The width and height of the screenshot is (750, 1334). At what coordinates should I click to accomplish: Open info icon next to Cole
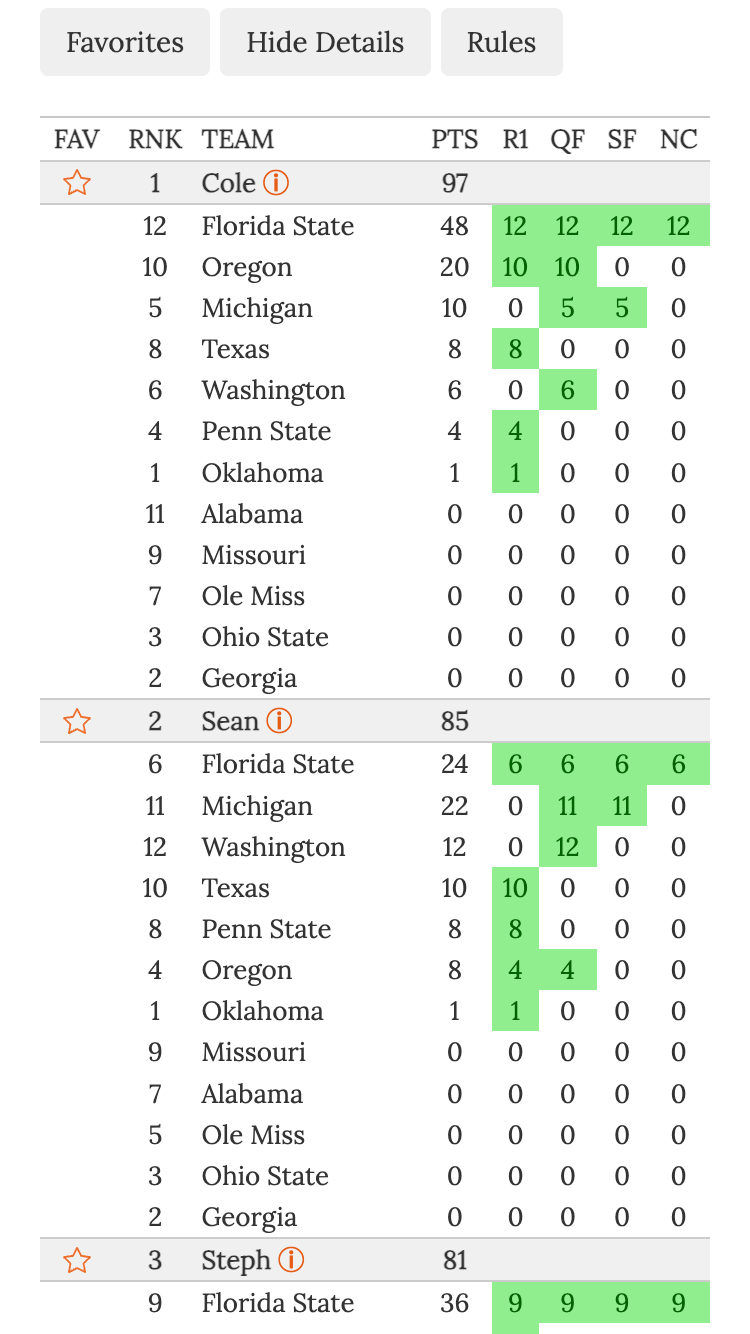pyautogui.click(x=276, y=183)
